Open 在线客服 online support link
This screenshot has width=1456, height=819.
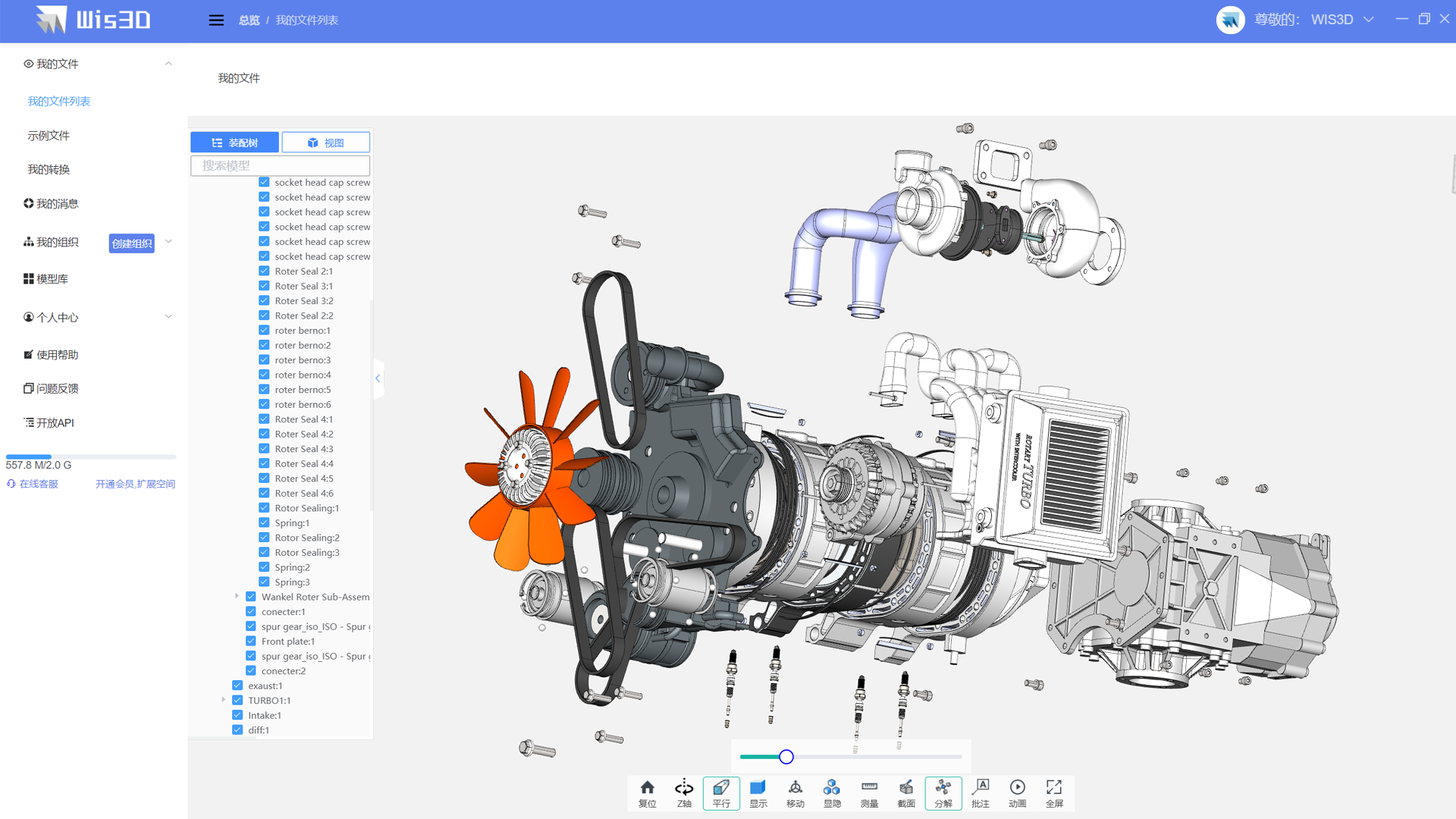(33, 484)
